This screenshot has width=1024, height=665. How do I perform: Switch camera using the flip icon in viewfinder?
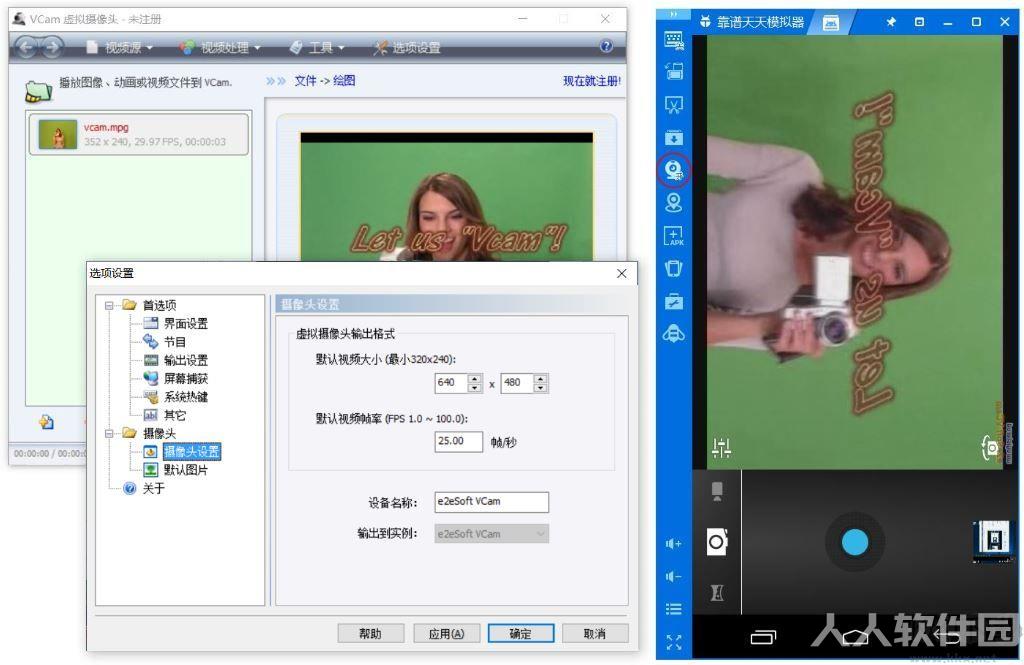tap(991, 447)
